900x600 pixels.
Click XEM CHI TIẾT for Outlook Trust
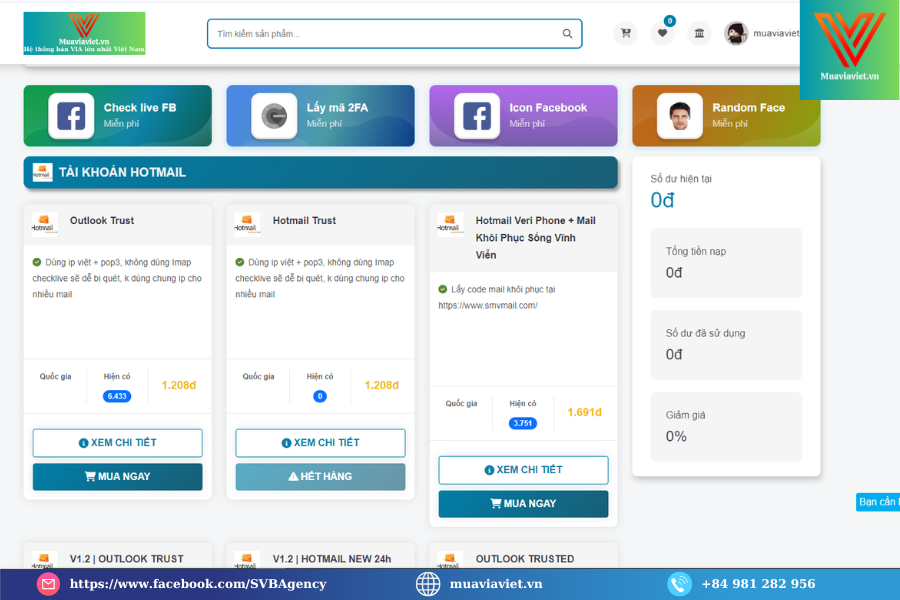[x=118, y=443]
